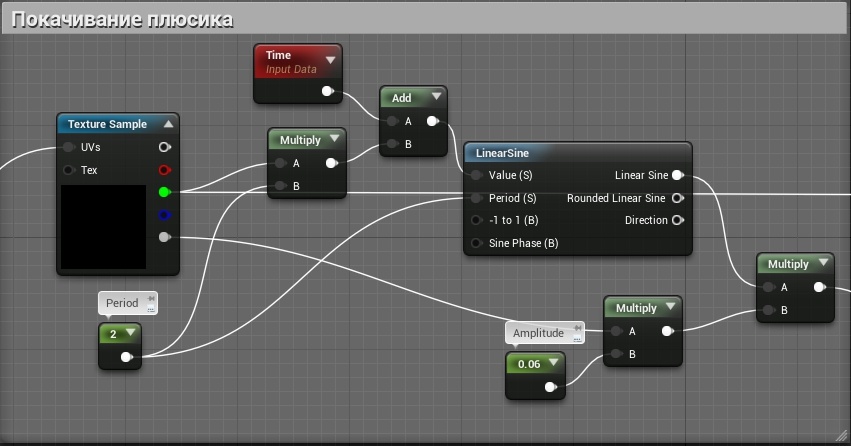Image resolution: width=851 pixels, height=446 pixels.
Task: Click the Texture Sample black preview thumbnail
Action: (103, 227)
